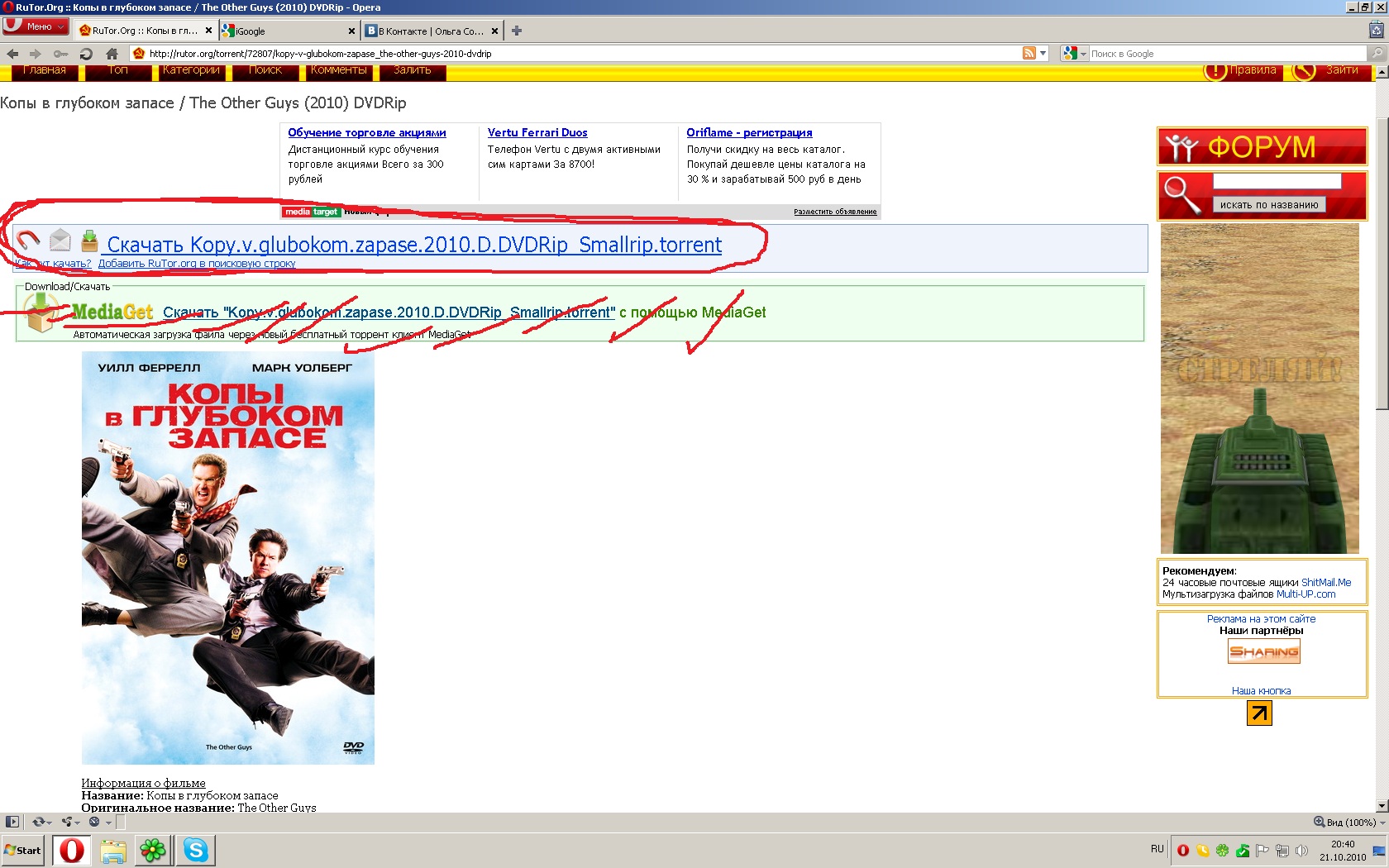Open the Обучение торговле акциями ad link
This screenshot has height=868, width=1389.
coord(367,132)
